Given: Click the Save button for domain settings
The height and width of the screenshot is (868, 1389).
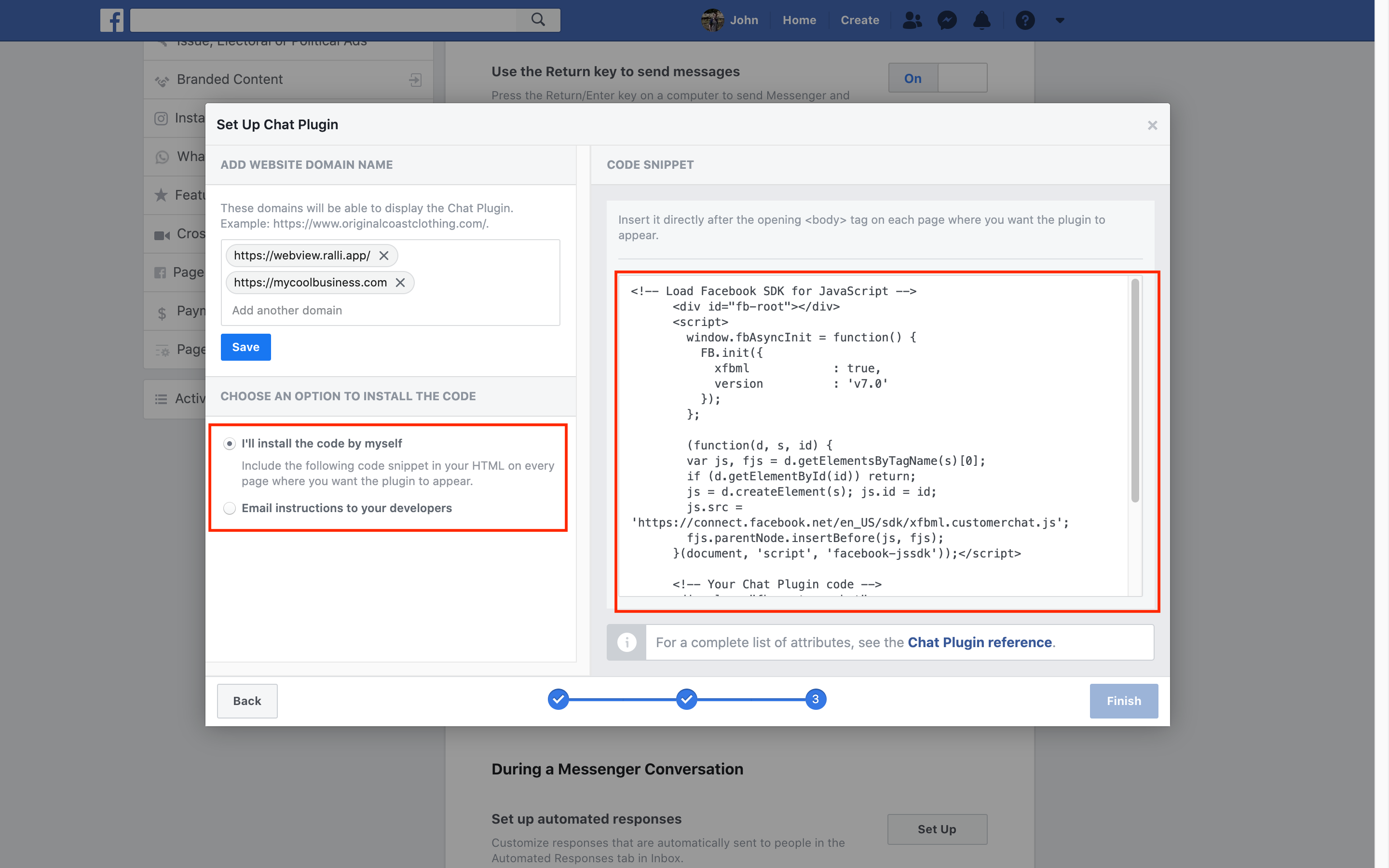Looking at the screenshot, I should pyautogui.click(x=245, y=347).
